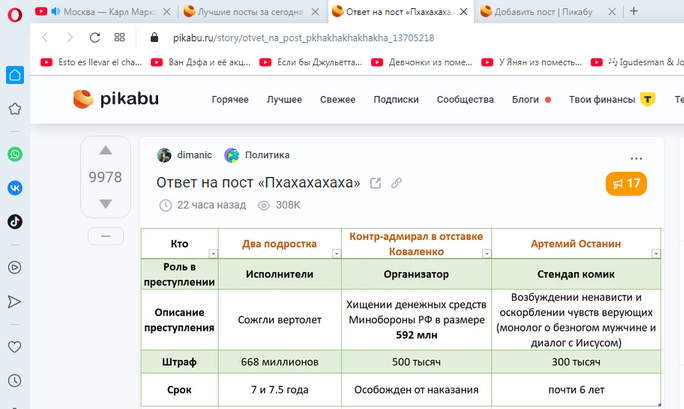The width and height of the screenshot is (684, 409).
Task: Collapse the post using the dash button
Action: tap(105, 236)
